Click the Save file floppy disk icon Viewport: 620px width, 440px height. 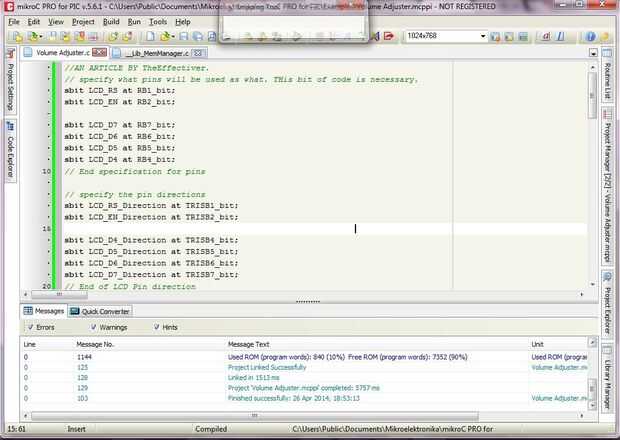[183, 36]
